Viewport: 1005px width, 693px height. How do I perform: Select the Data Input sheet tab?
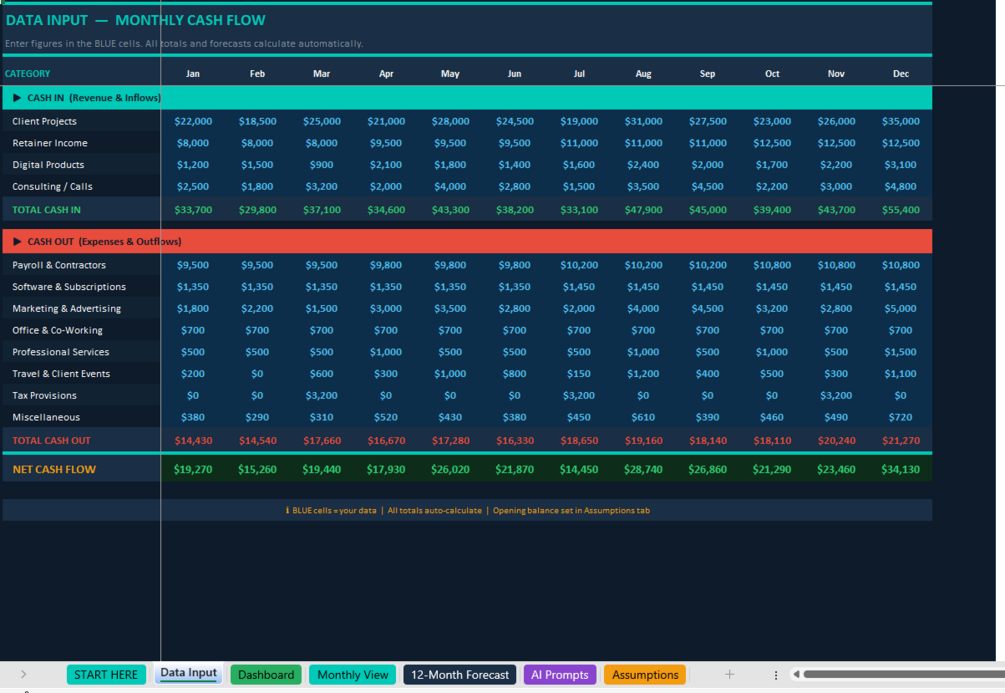pos(188,673)
